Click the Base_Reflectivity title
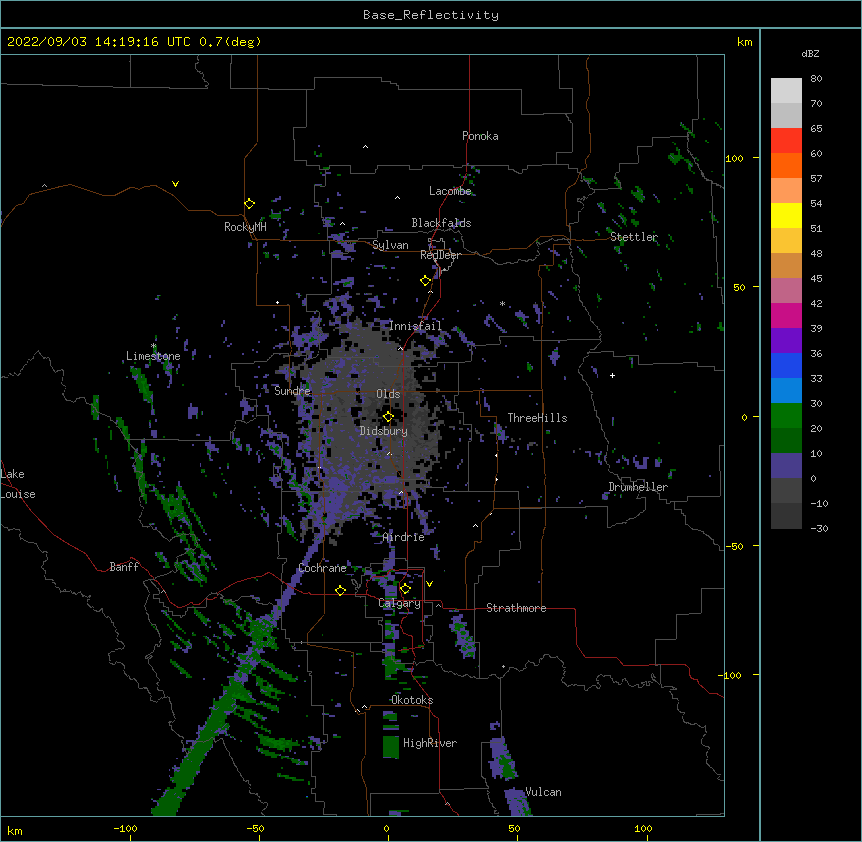The image size is (862, 842). click(x=431, y=15)
